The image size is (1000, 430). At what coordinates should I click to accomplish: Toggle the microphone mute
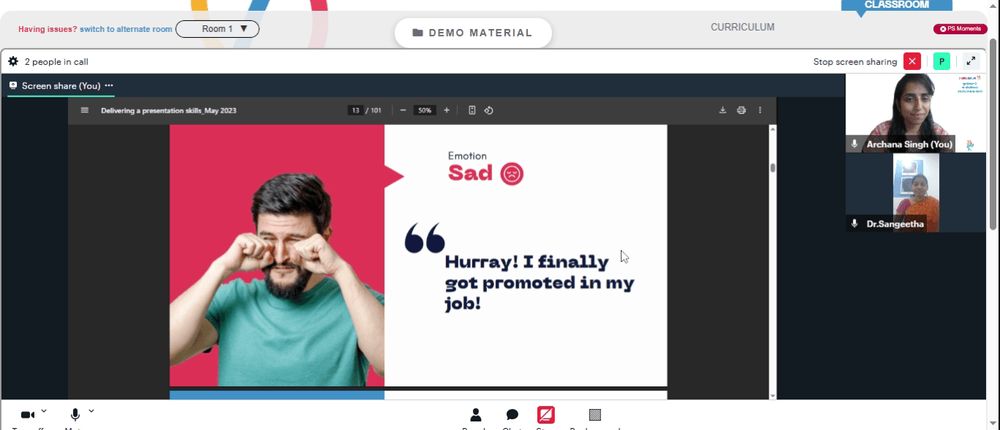75,415
